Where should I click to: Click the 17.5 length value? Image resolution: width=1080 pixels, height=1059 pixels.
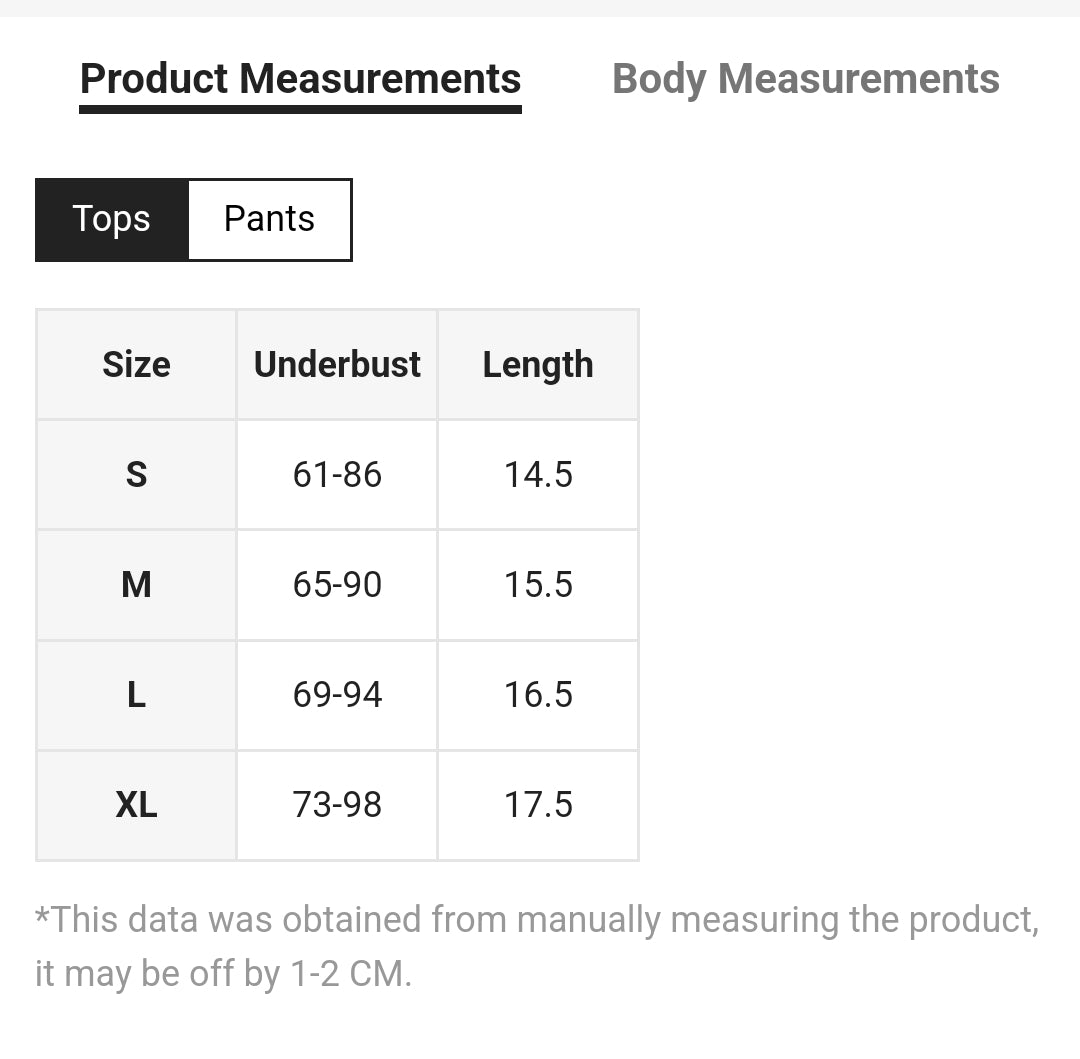538,804
